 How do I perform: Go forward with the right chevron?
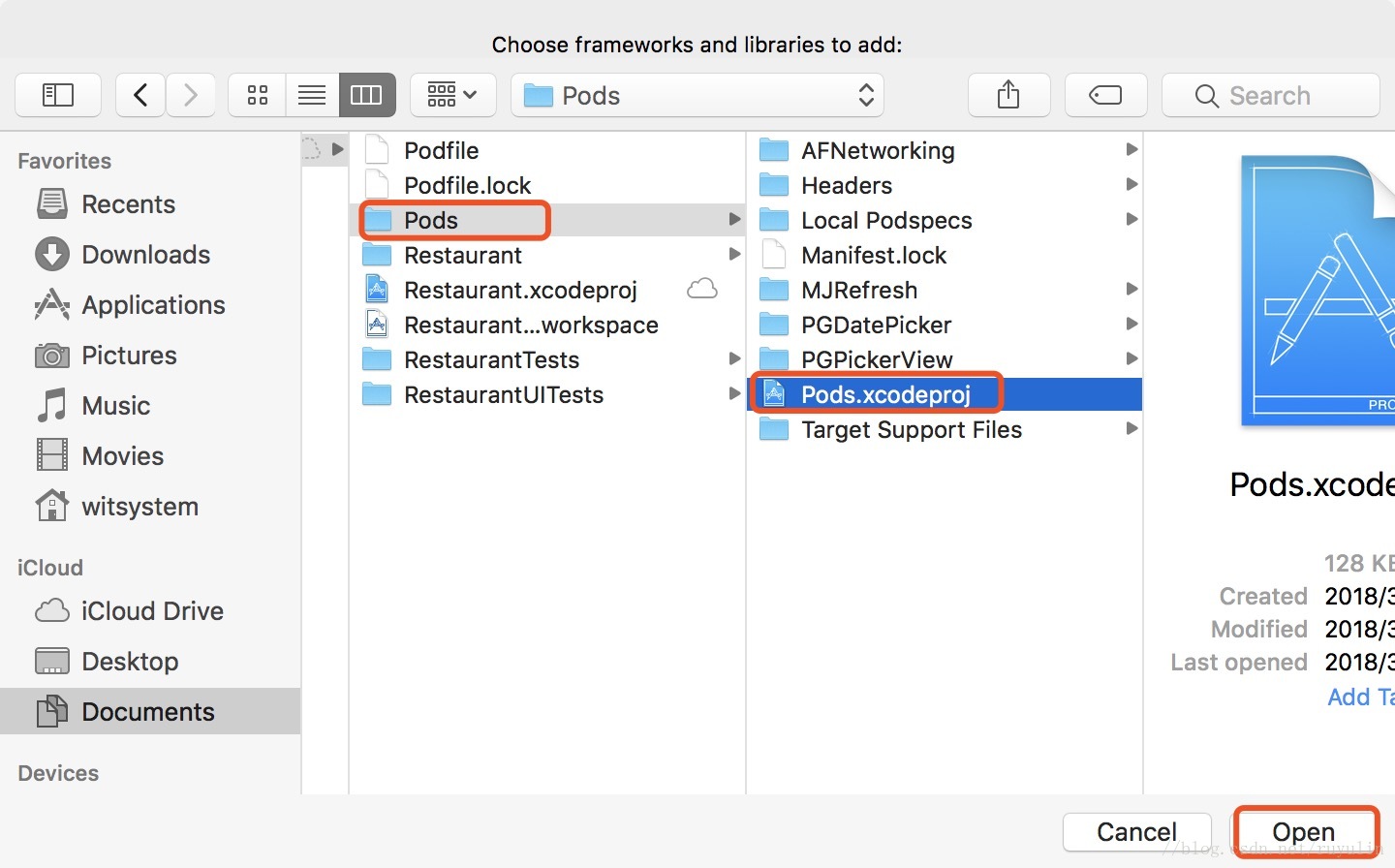[191, 95]
